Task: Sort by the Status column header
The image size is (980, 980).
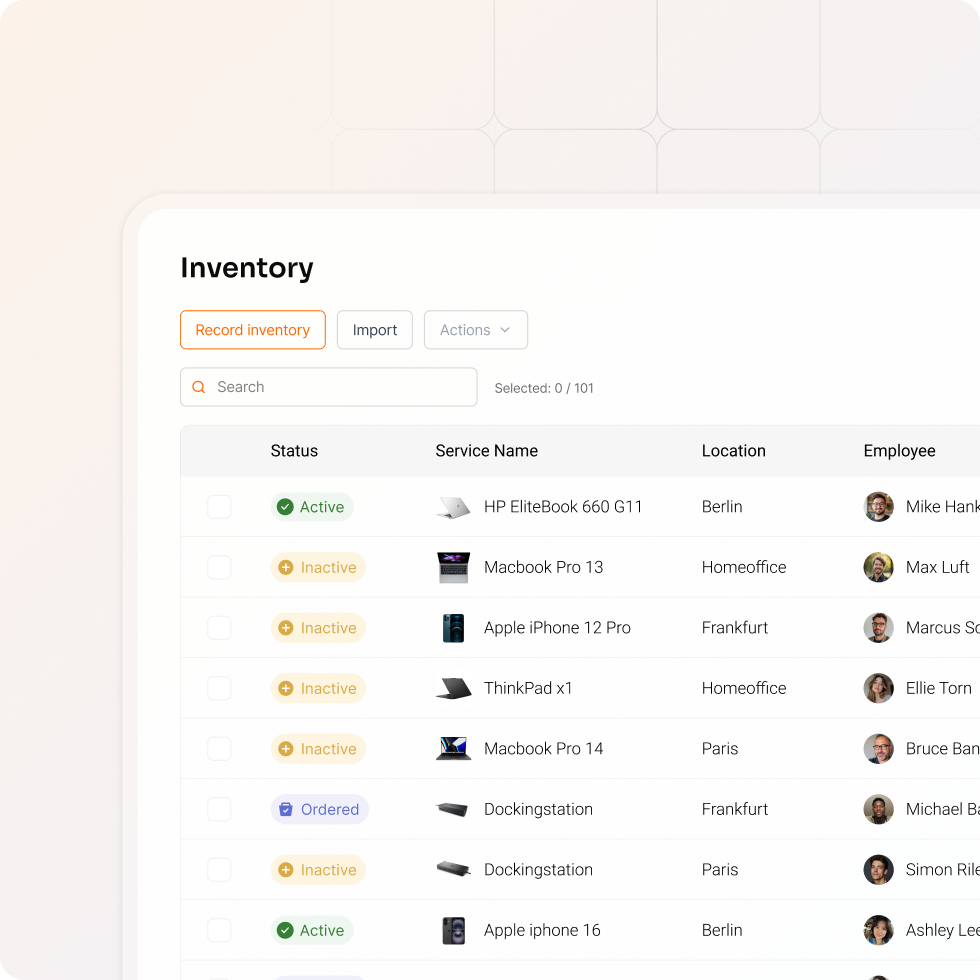Action: (294, 451)
